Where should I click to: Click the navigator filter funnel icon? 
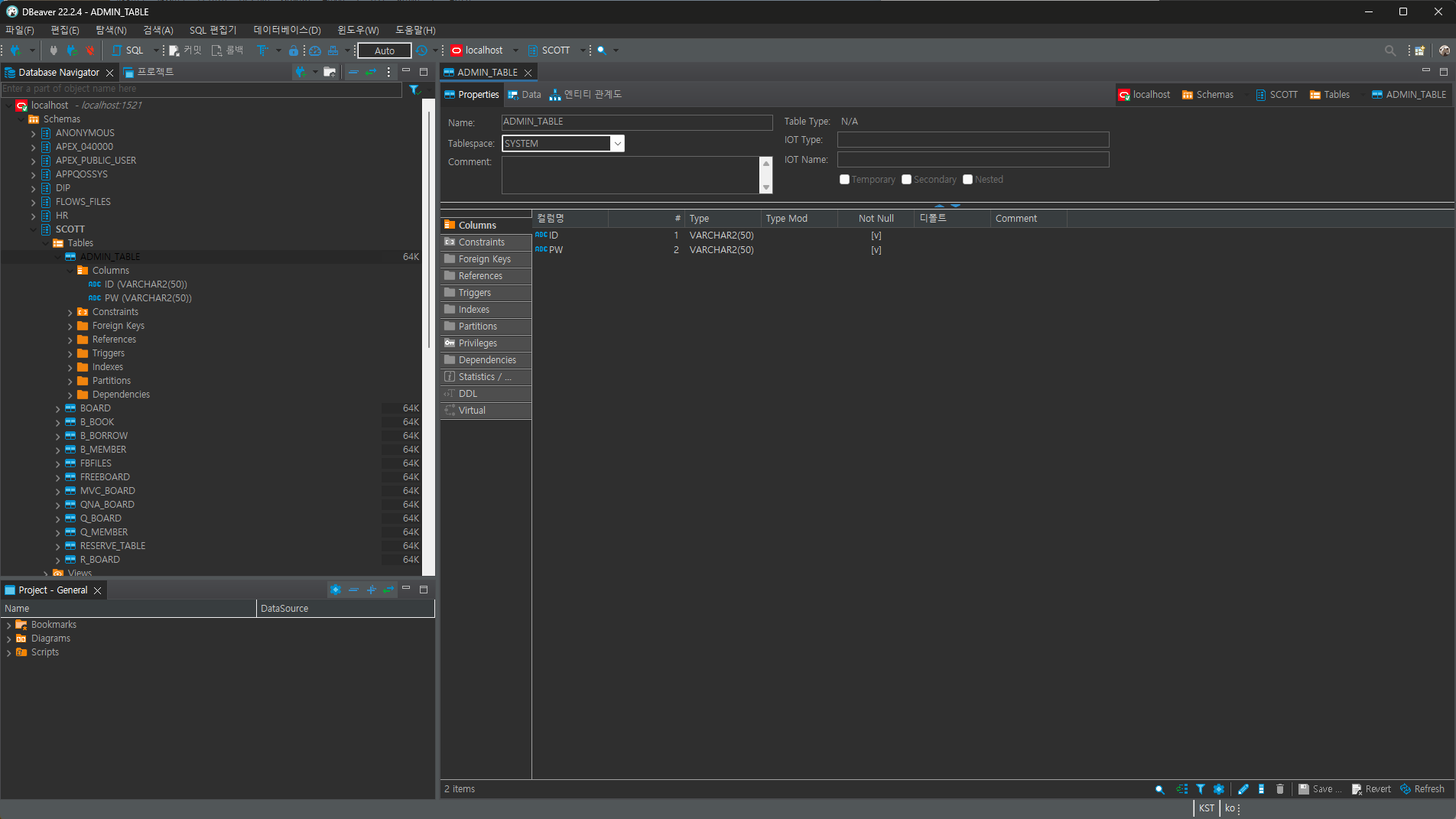414,89
